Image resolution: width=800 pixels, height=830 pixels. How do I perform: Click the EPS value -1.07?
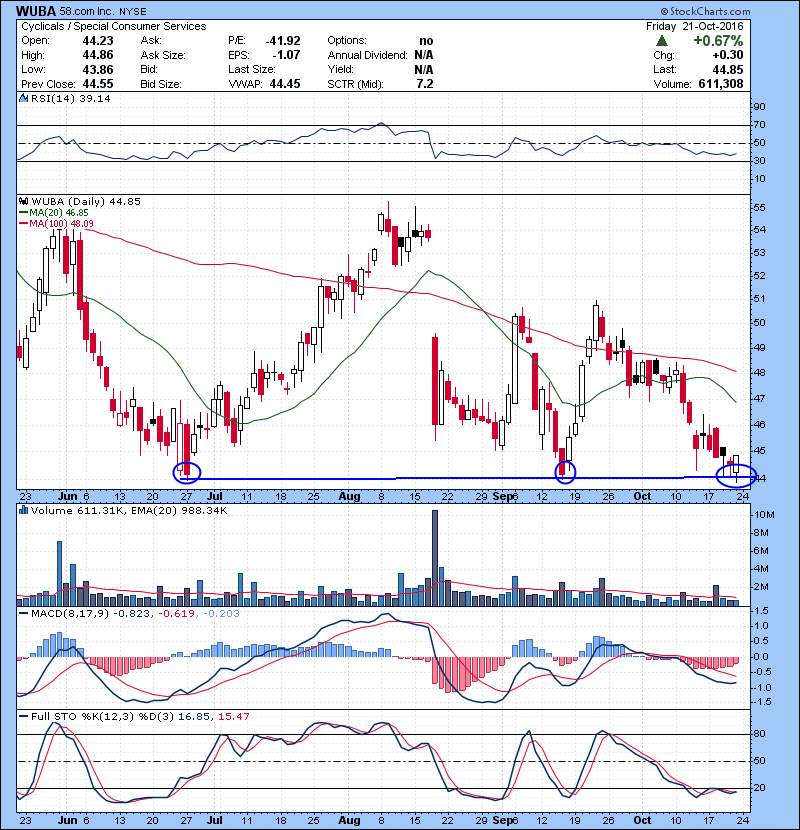pyautogui.click(x=286, y=55)
